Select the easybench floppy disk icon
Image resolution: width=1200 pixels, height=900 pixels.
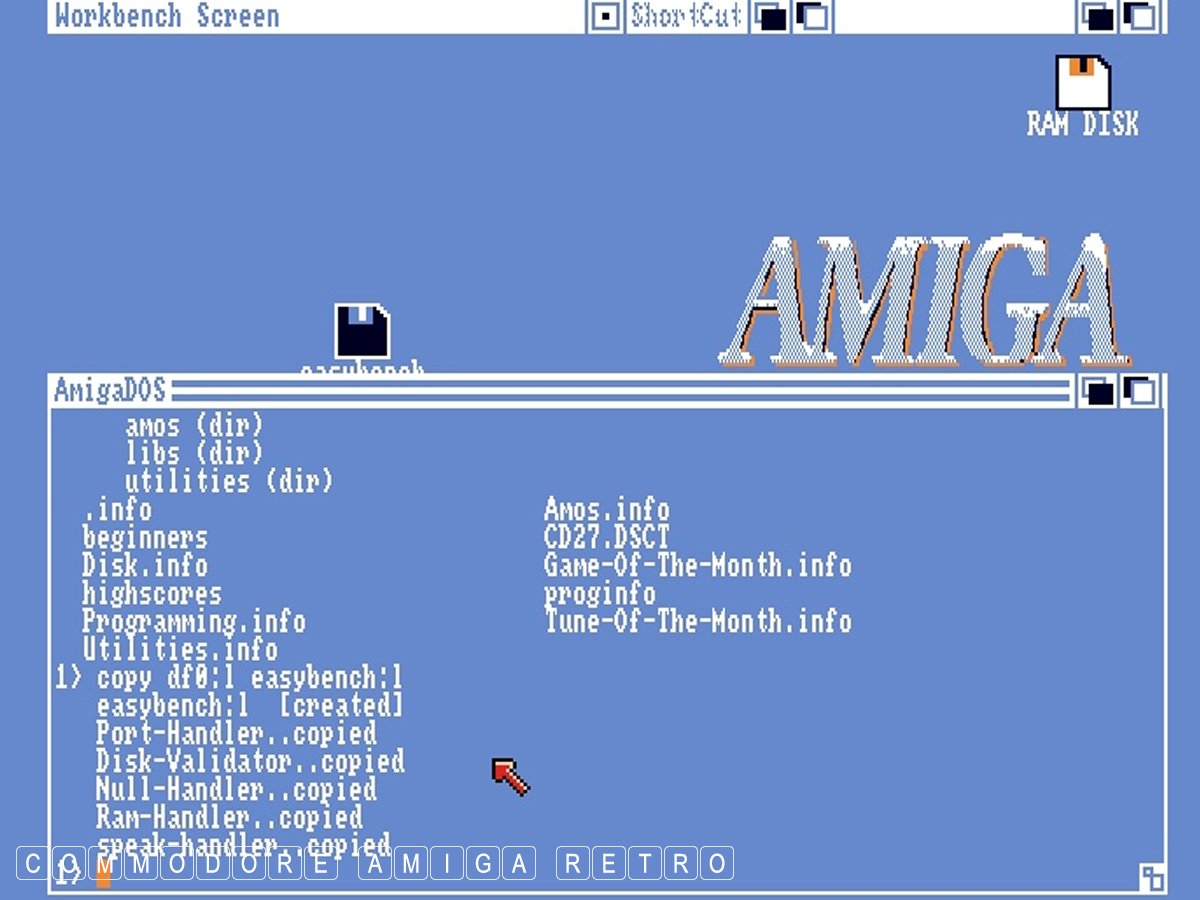click(362, 332)
